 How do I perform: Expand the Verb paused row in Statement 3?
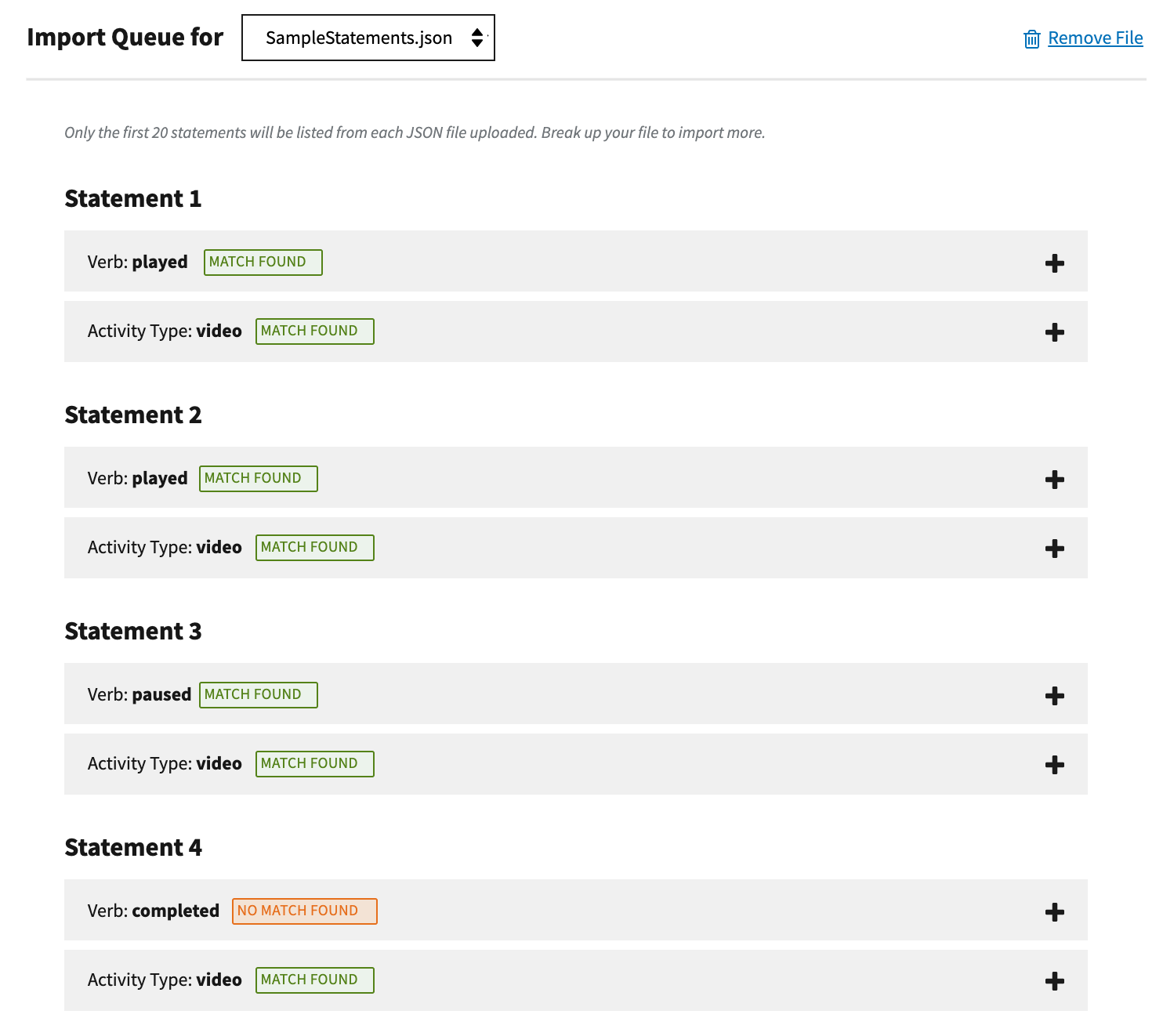pyautogui.click(x=1054, y=696)
